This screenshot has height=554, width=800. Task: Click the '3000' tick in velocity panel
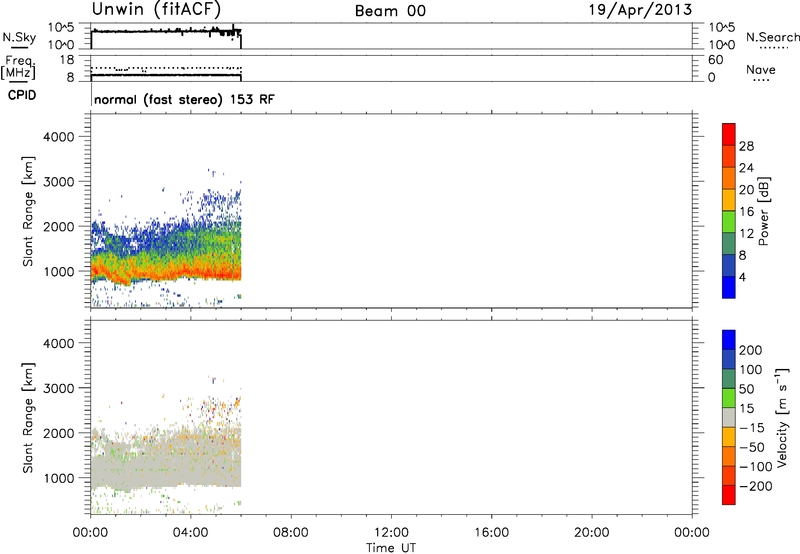tap(59, 388)
